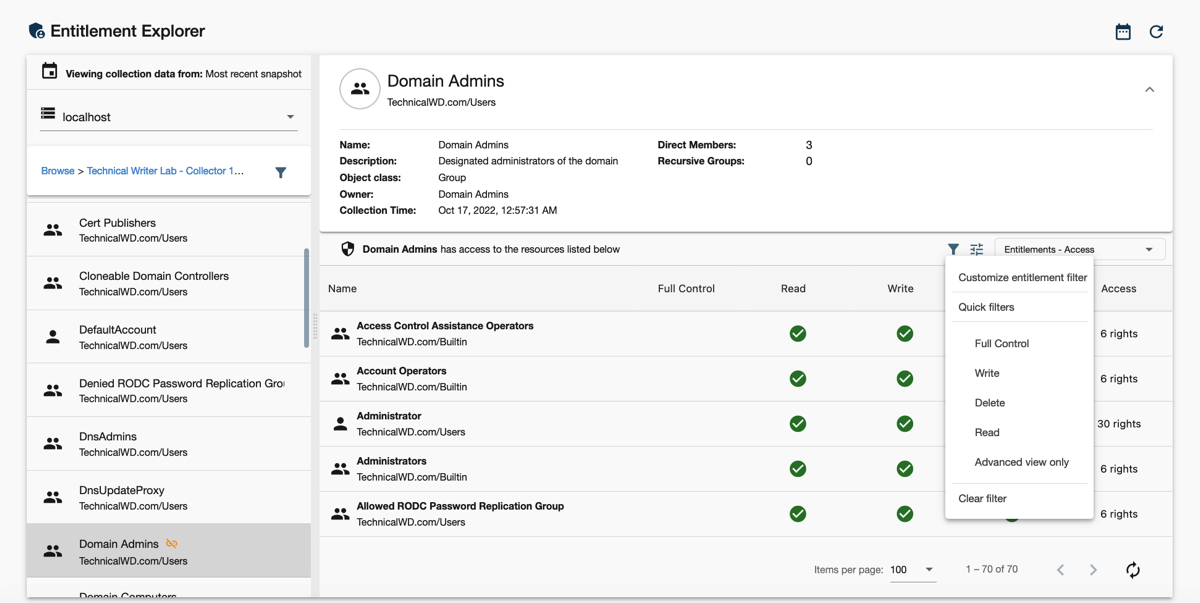The height and width of the screenshot is (603, 1200).
Task: Open the Entitlements - Access dropdown
Action: 1078,249
